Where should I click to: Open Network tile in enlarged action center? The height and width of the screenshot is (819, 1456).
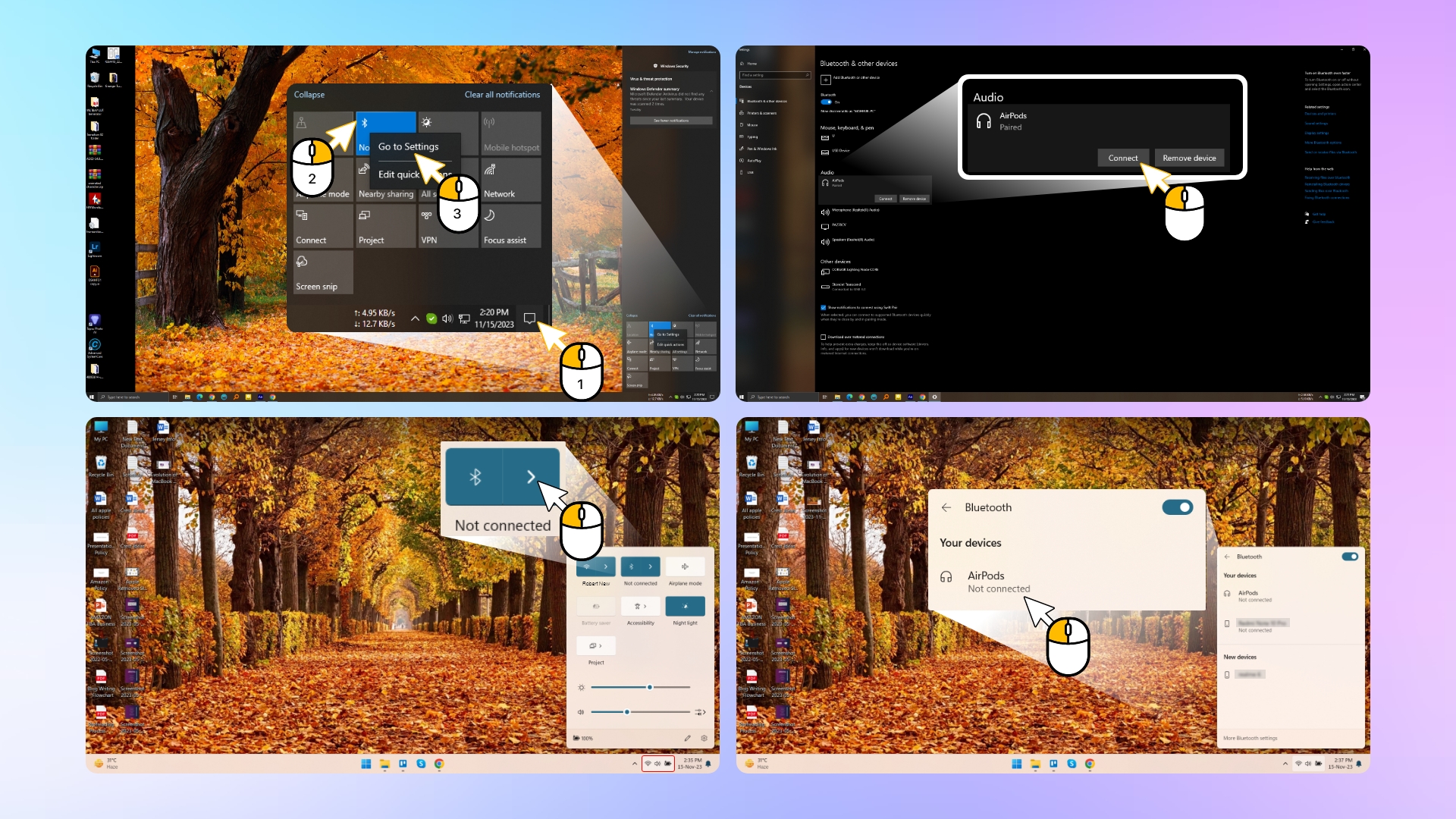[x=511, y=180]
